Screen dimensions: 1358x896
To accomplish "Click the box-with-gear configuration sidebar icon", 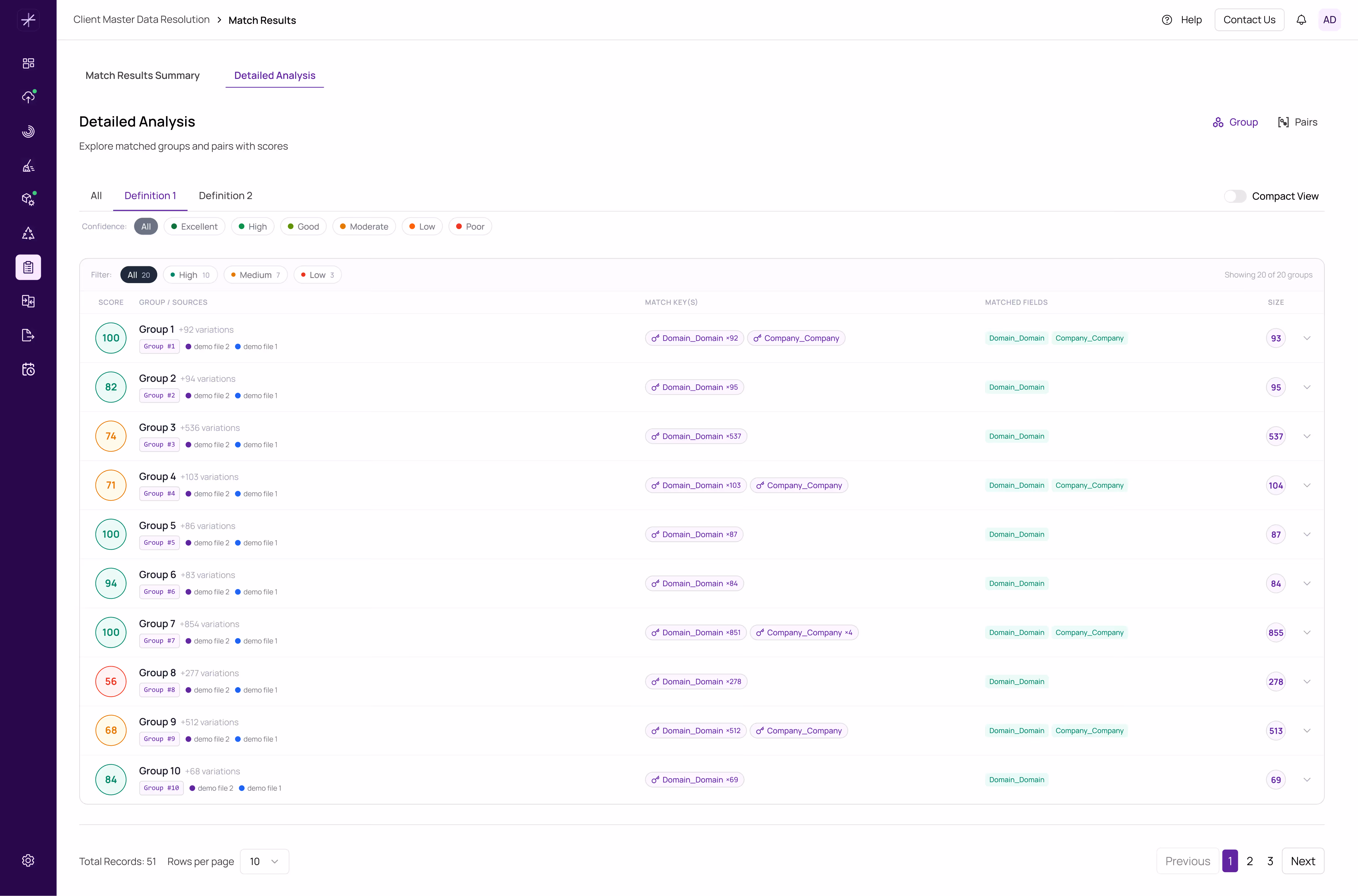I will [28, 199].
